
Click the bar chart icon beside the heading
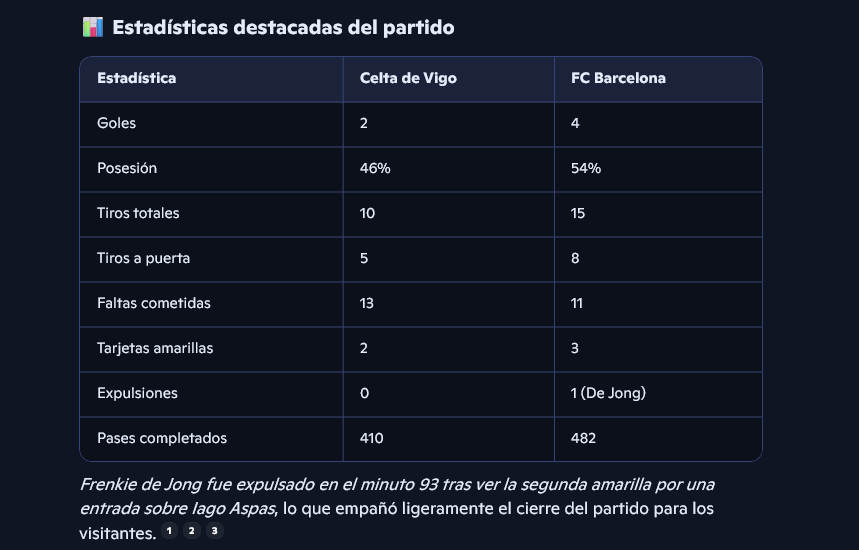click(x=92, y=27)
